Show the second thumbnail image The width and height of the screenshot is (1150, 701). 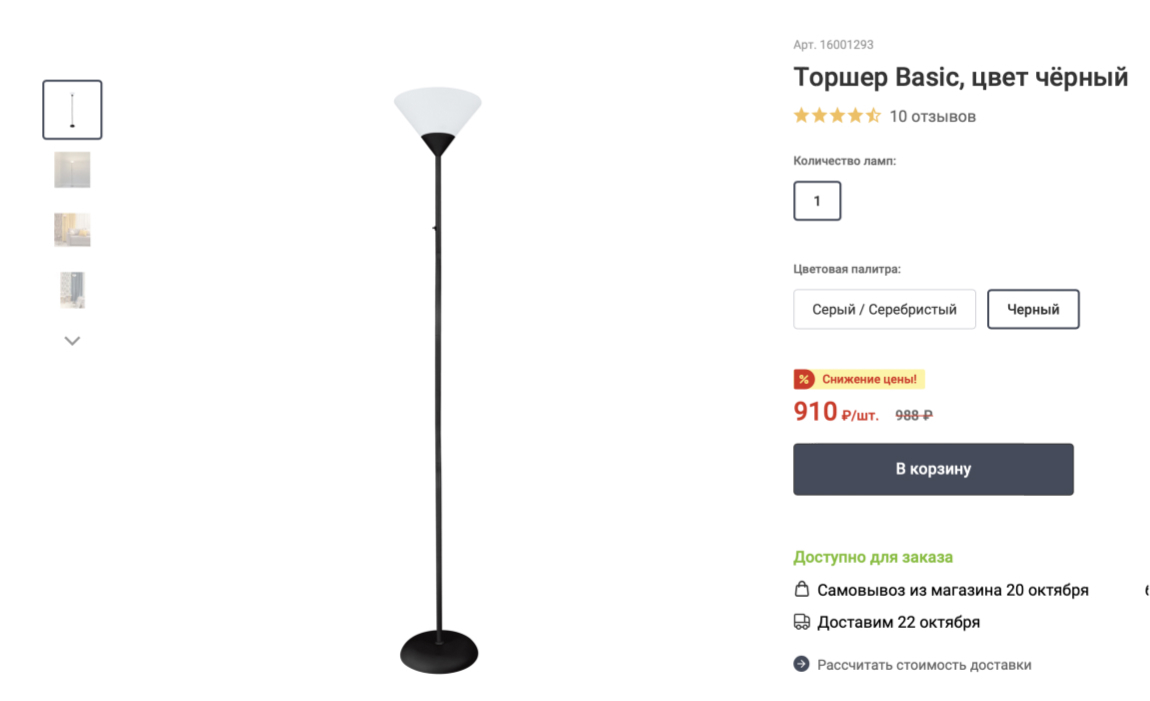tap(72, 170)
